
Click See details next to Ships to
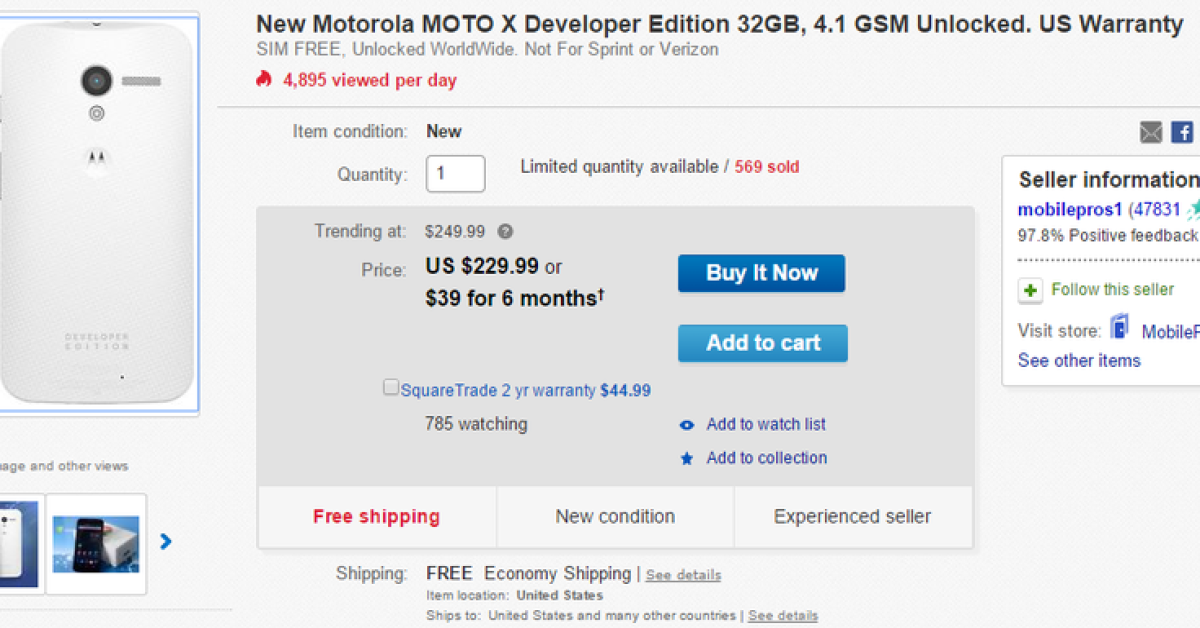coord(783,616)
